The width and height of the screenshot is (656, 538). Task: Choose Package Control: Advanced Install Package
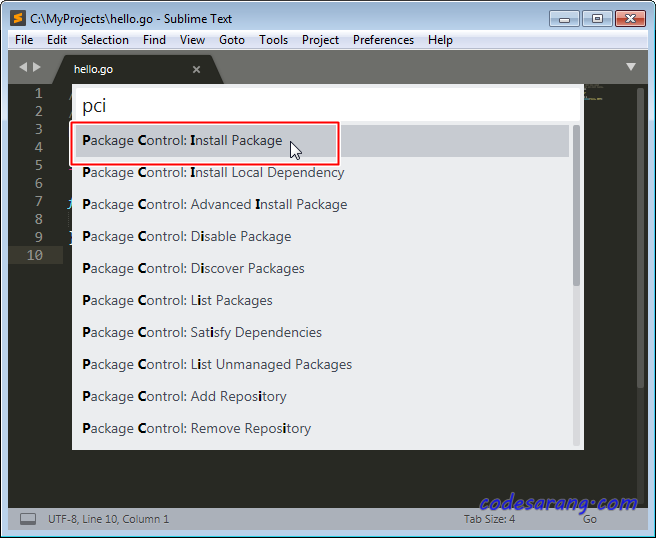click(322, 205)
